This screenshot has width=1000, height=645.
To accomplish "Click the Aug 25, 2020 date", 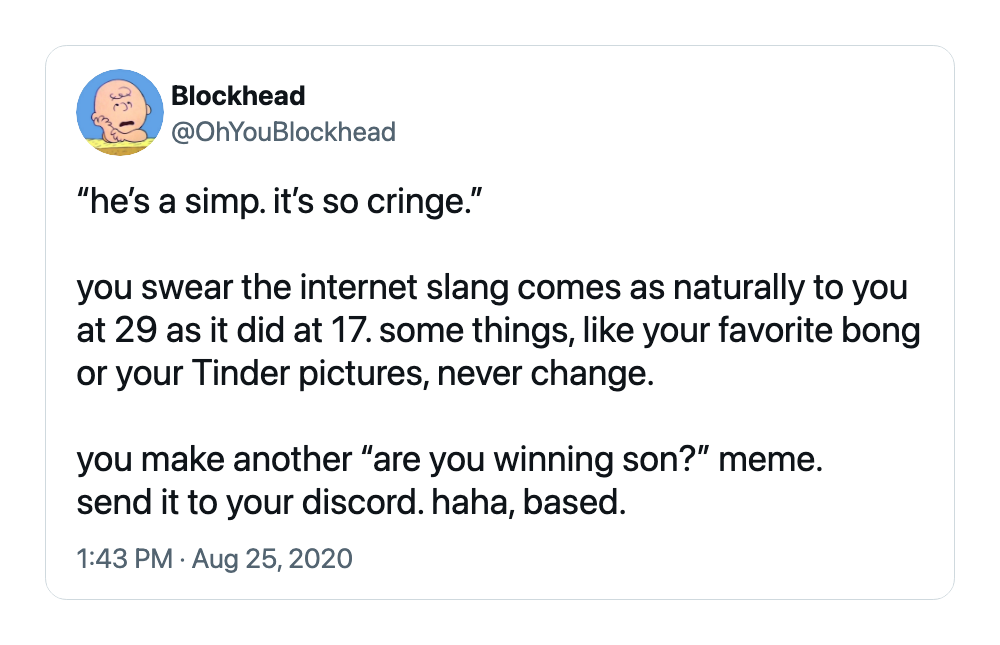I will click(x=272, y=558).
